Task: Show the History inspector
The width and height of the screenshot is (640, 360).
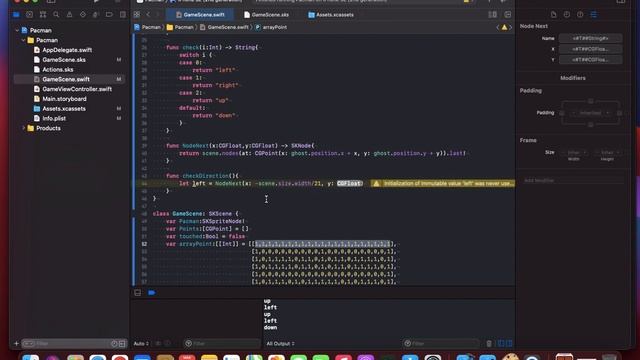Action: [567, 15]
